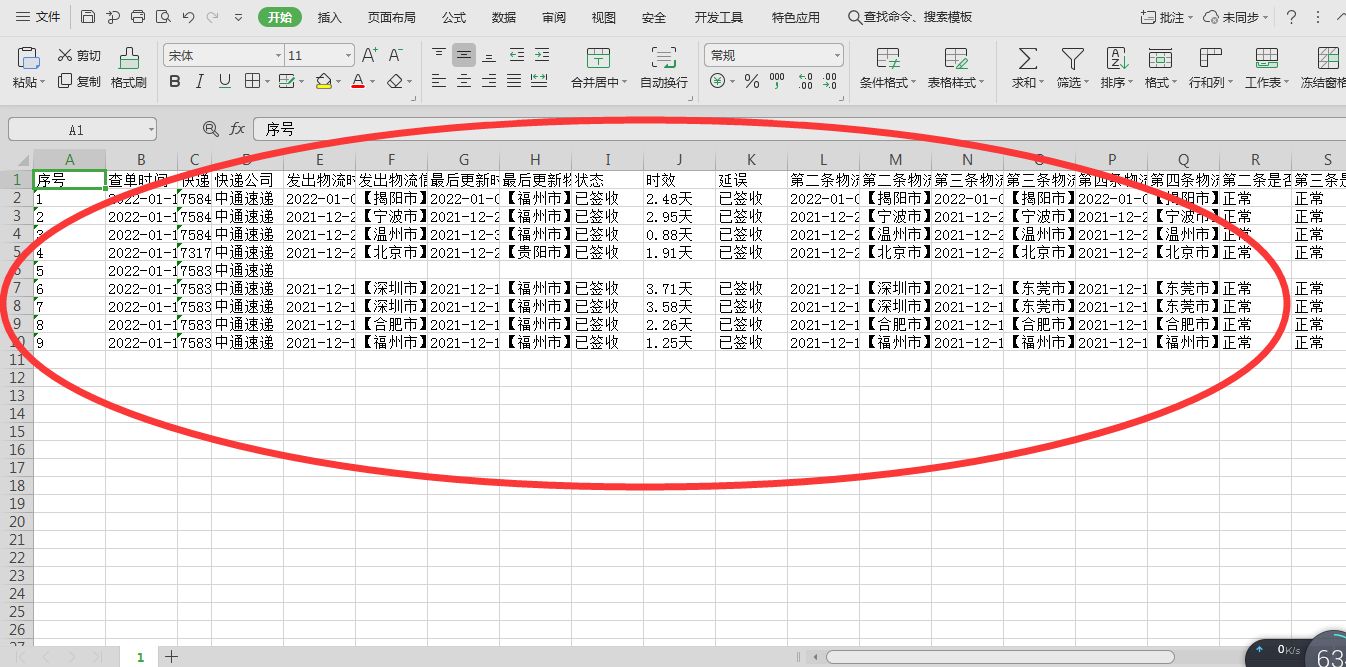Apply the red font color A
Image resolution: width=1346 pixels, height=667 pixels.
click(358, 82)
